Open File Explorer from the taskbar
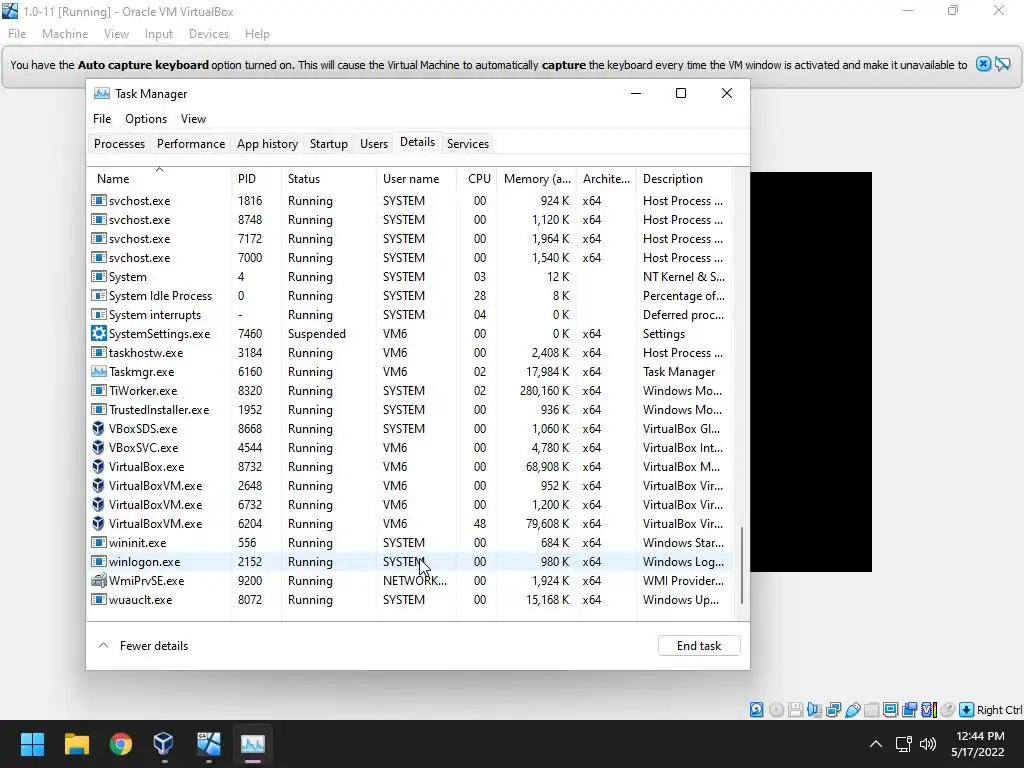 (76, 744)
